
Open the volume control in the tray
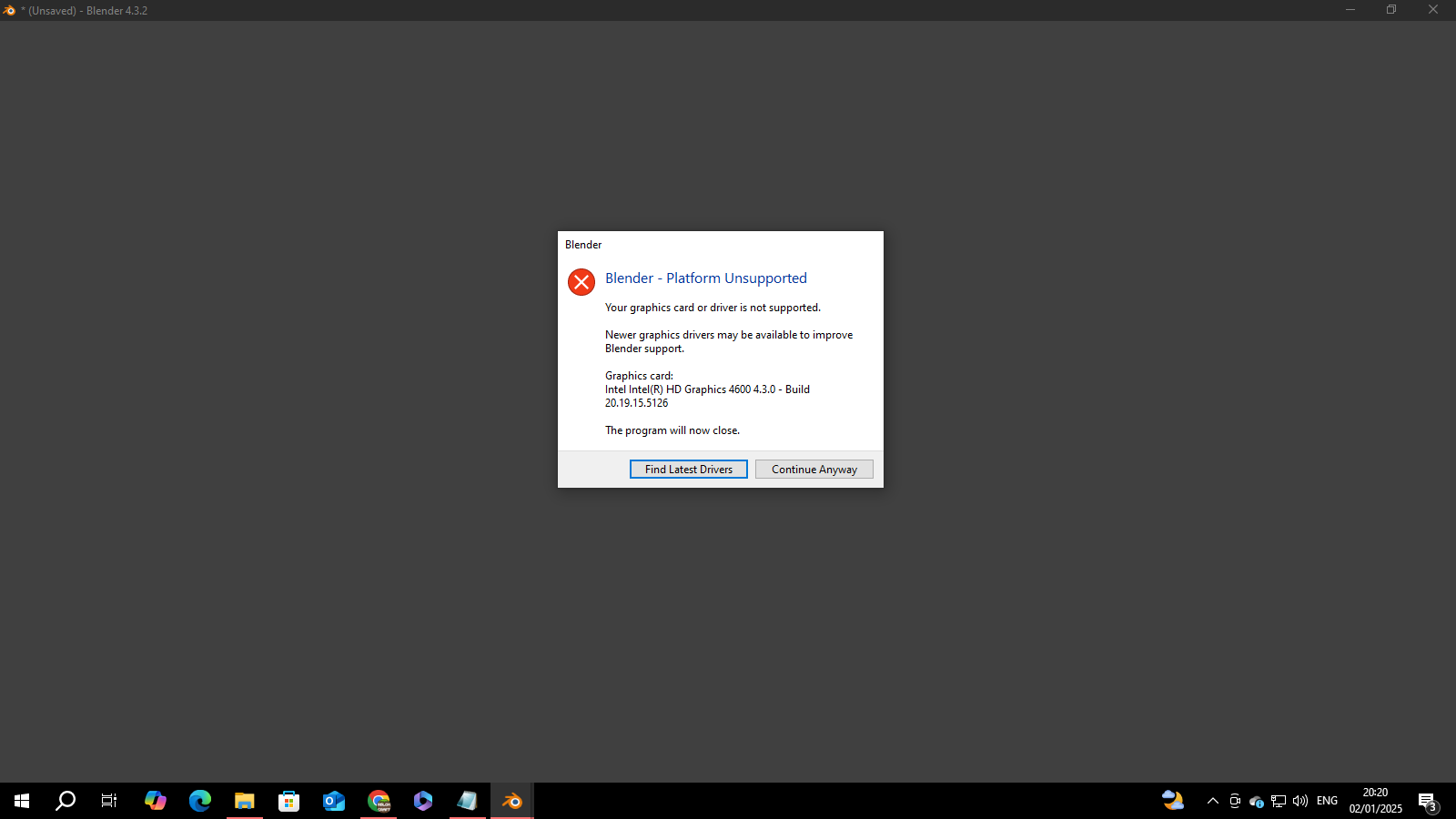coord(1300,801)
